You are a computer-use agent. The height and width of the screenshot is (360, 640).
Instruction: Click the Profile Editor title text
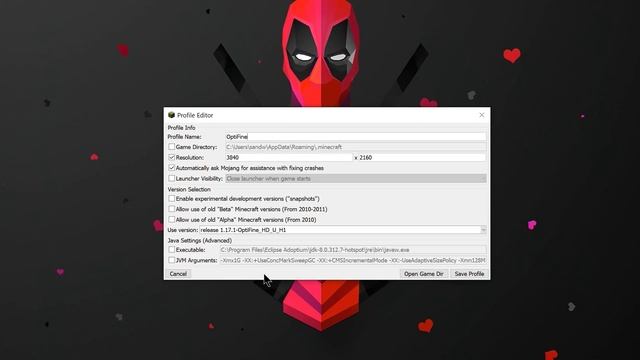click(195, 115)
